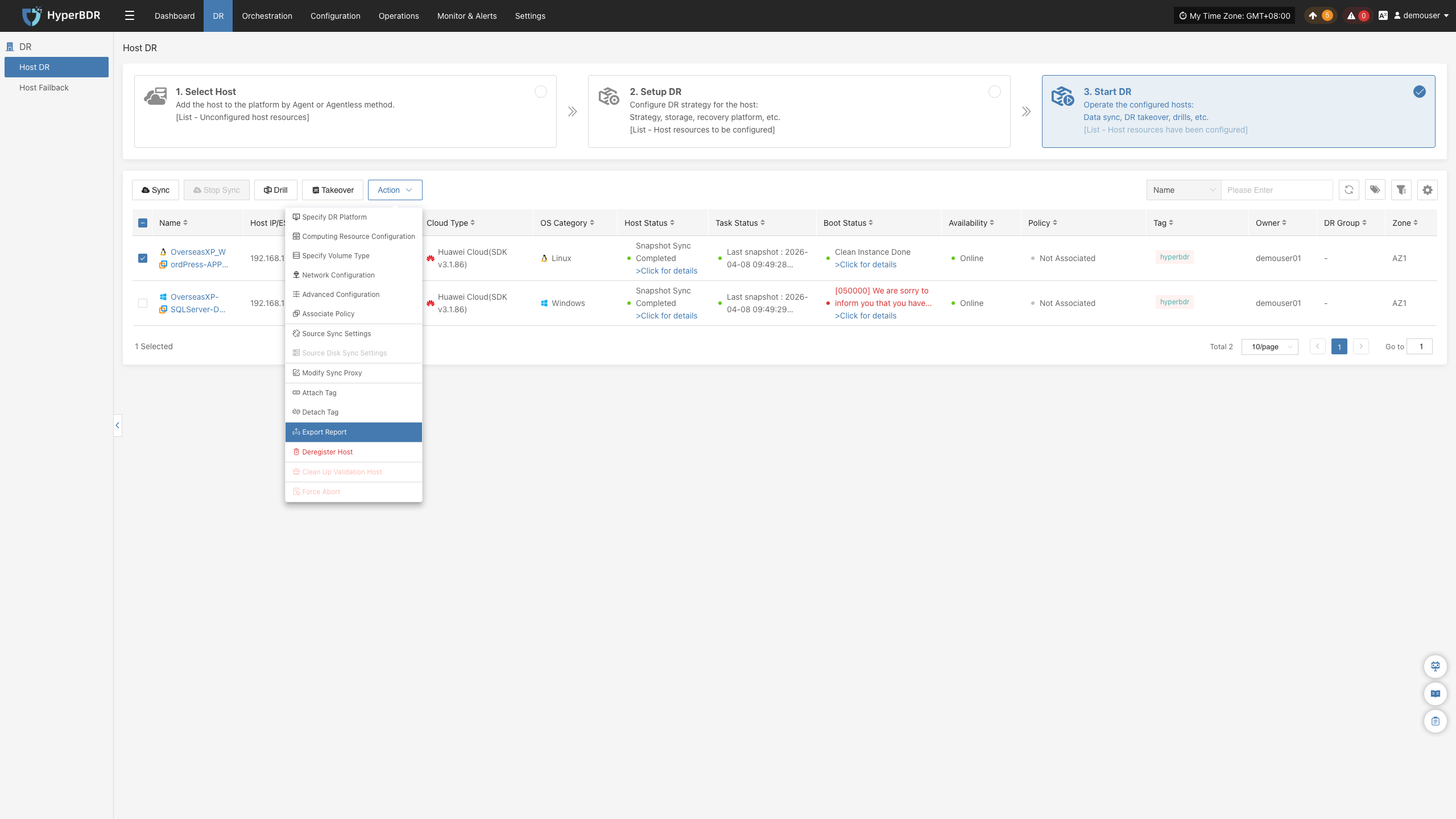
Task: Click the tag filter icon
Action: click(1375, 190)
